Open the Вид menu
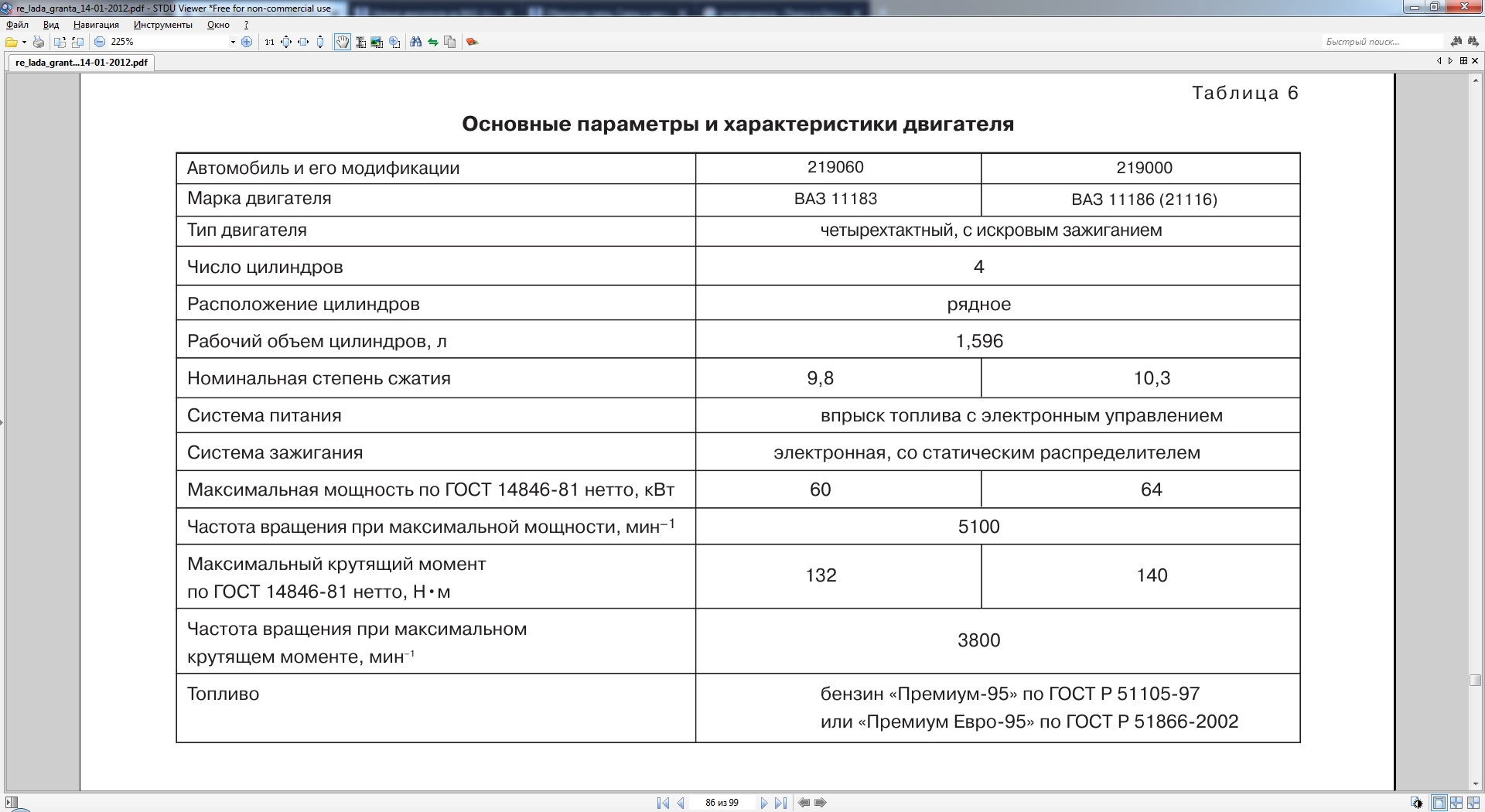The height and width of the screenshot is (812, 1485). point(51,25)
